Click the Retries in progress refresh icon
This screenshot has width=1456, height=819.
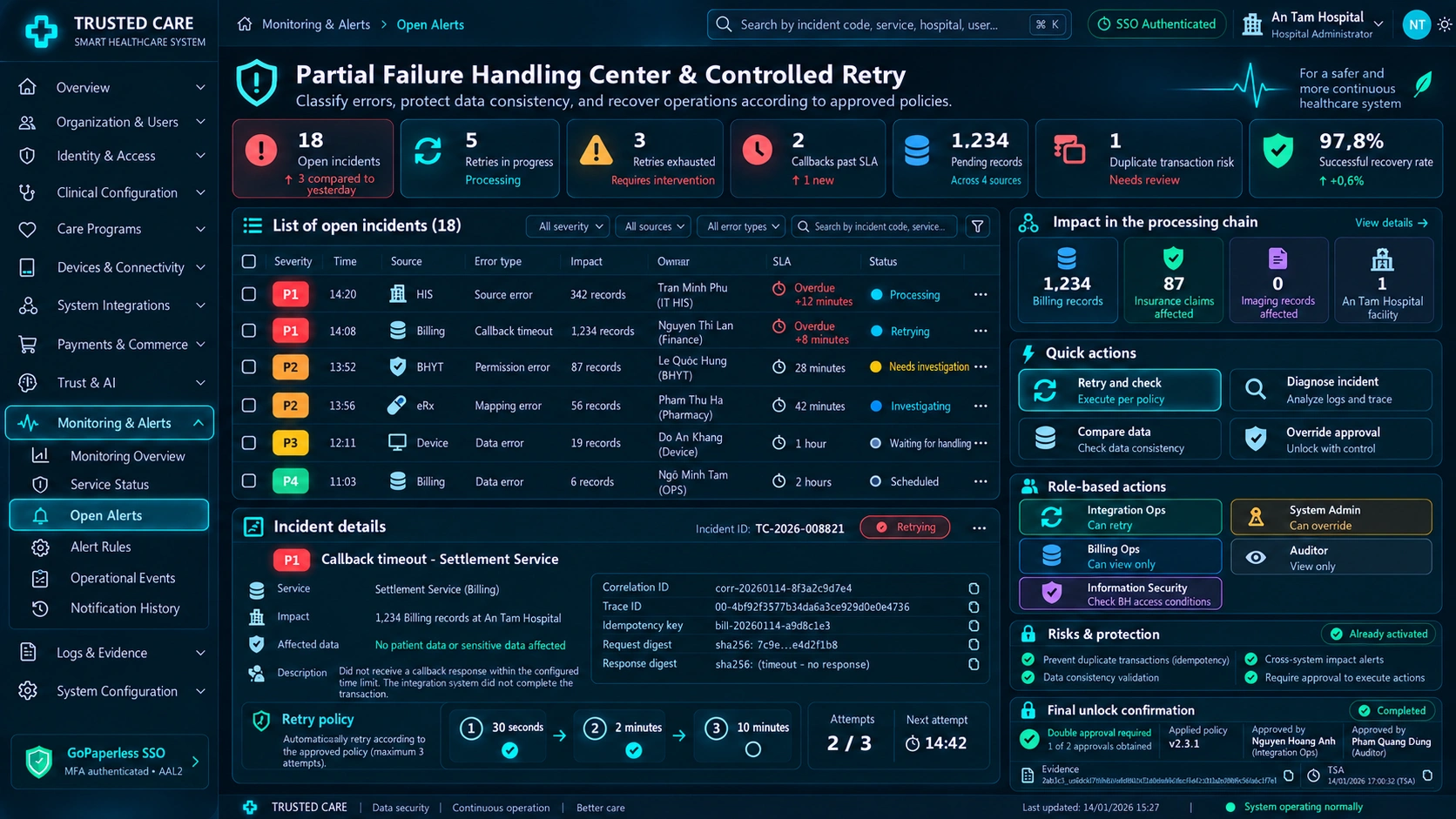(428, 151)
